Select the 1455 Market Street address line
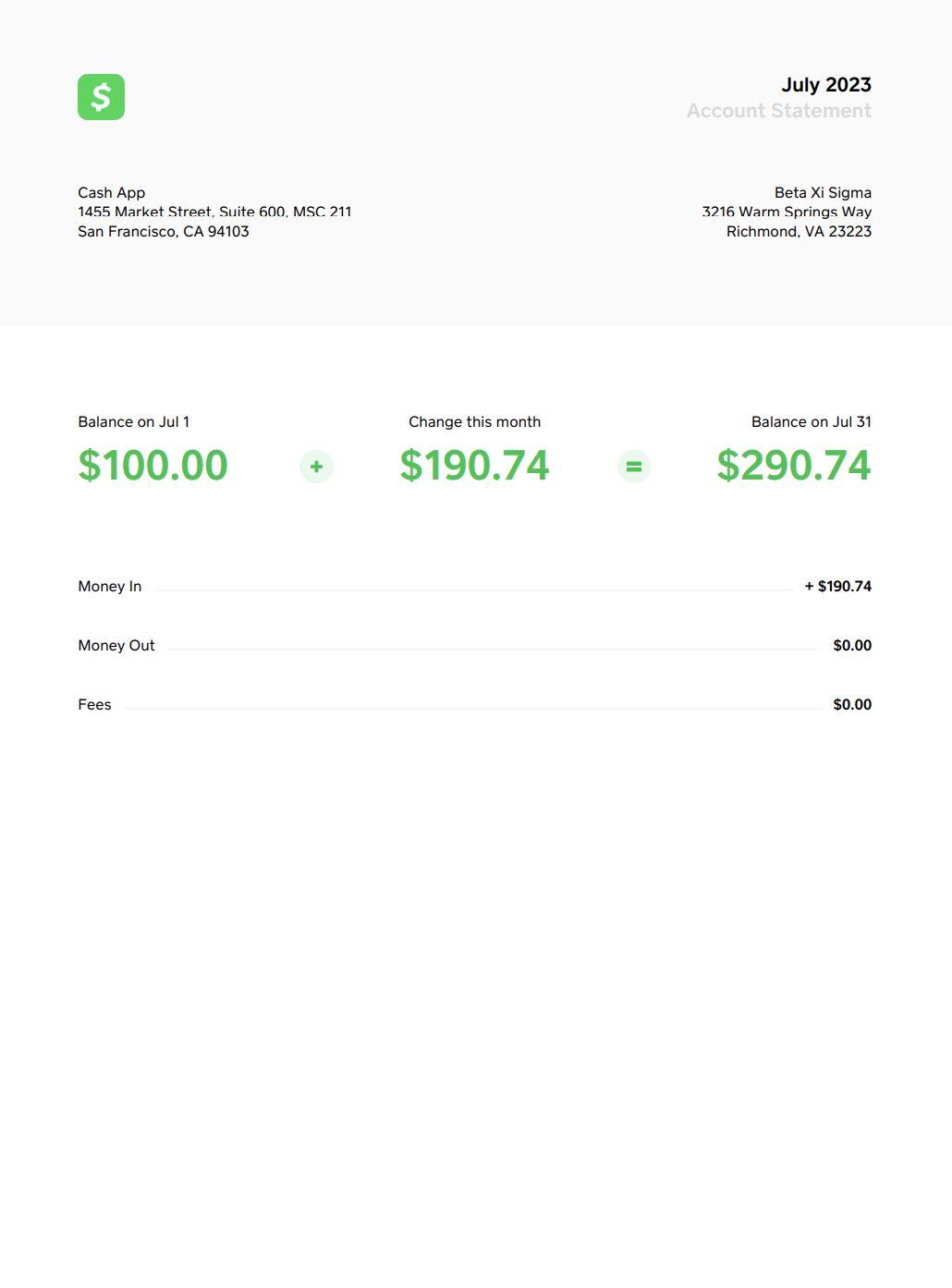The height and width of the screenshot is (1288, 952). point(214,212)
